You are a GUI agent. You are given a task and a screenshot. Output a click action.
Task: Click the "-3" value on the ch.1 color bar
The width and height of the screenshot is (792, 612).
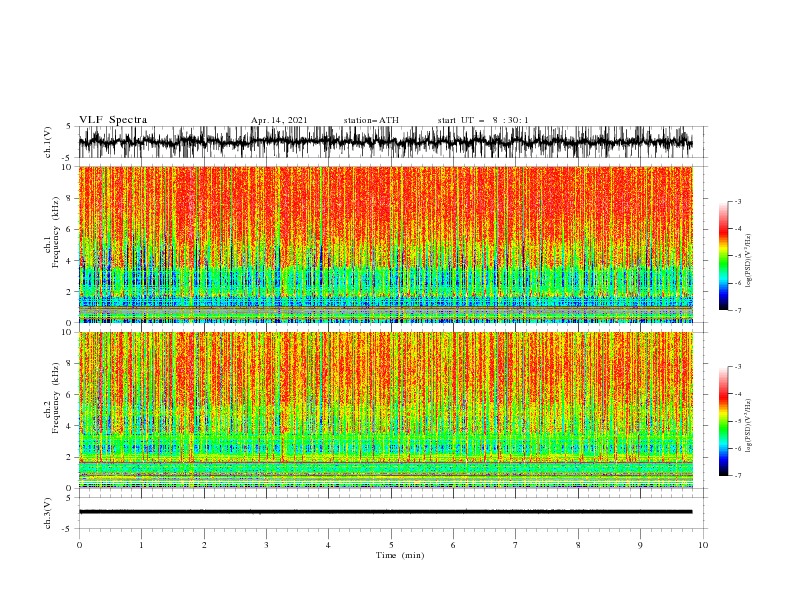[737, 201]
